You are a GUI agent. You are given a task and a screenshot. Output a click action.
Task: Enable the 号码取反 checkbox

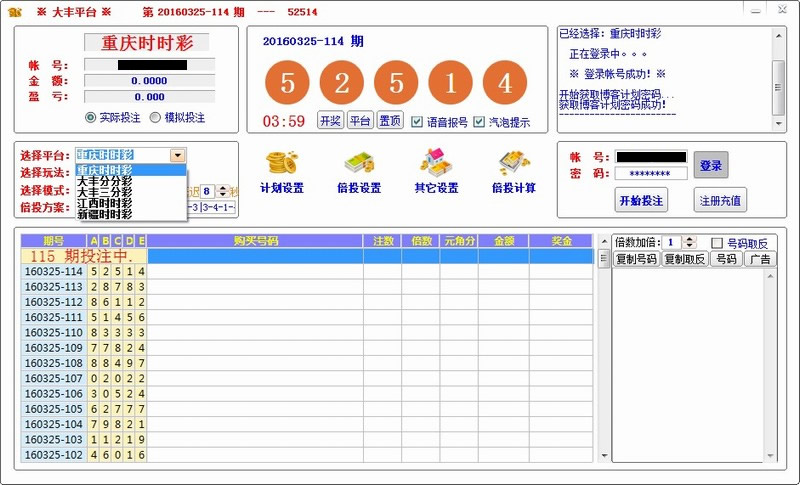point(717,243)
